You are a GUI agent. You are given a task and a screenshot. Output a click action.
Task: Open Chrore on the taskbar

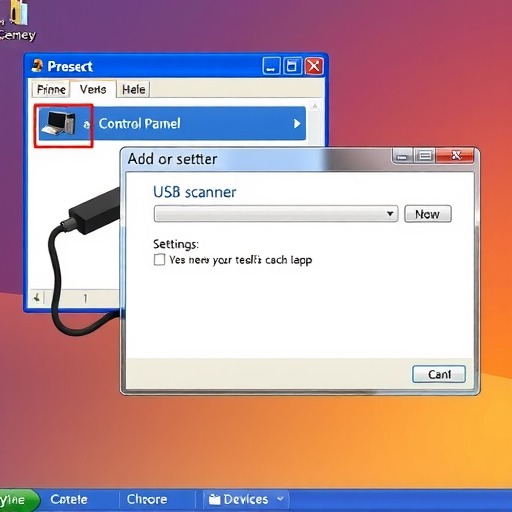[147, 499]
